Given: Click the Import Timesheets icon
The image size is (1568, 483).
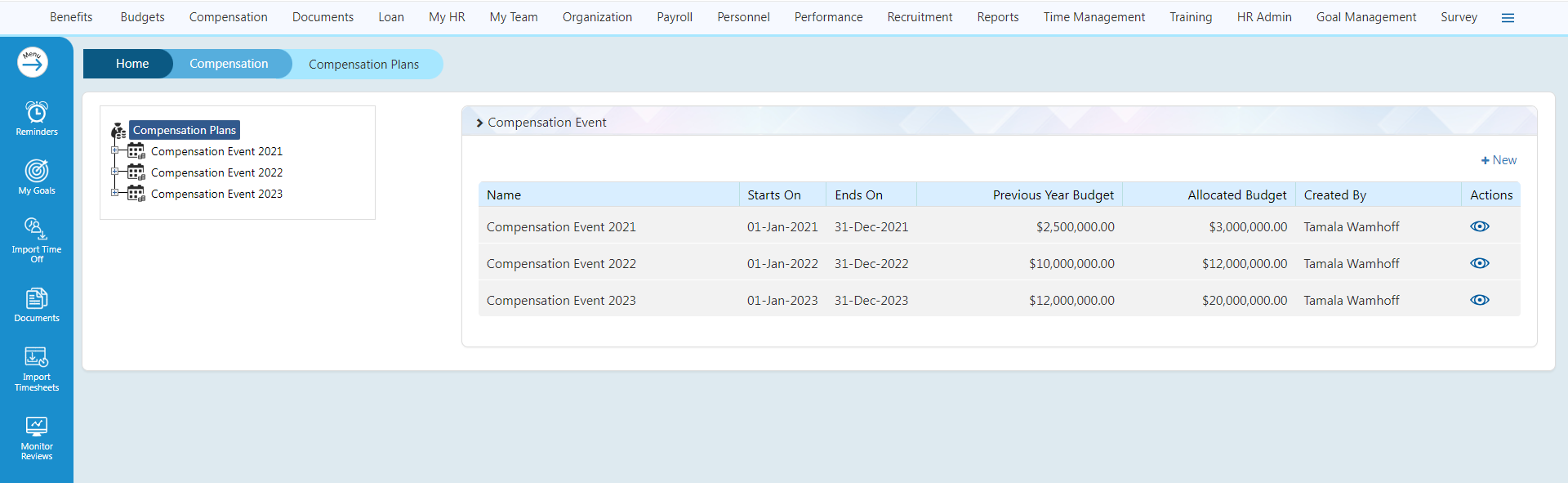Looking at the screenshot, I should 37,358.
